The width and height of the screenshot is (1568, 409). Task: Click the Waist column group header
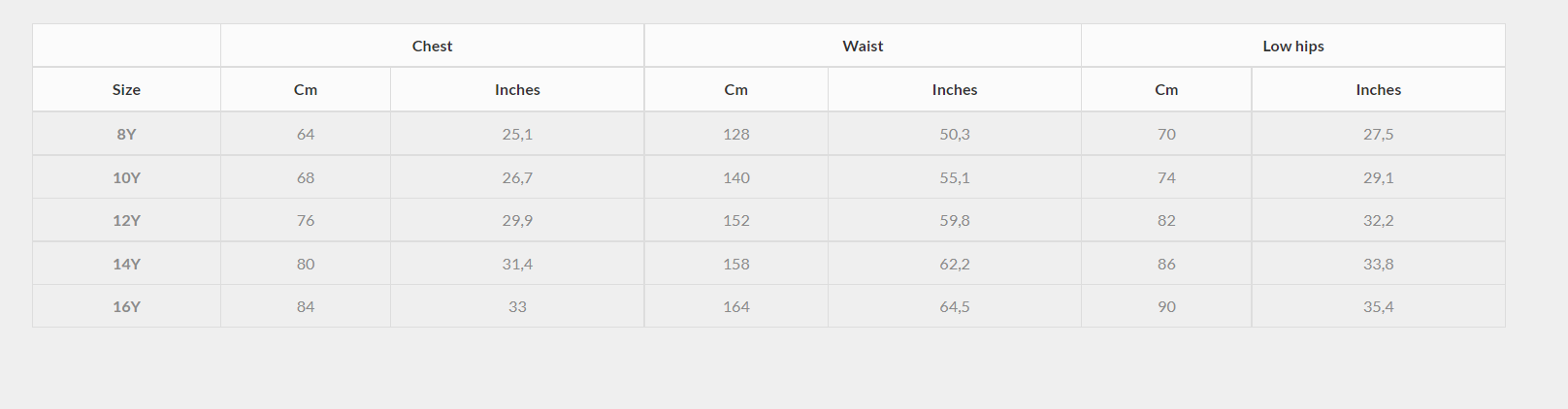click(863, 46)
